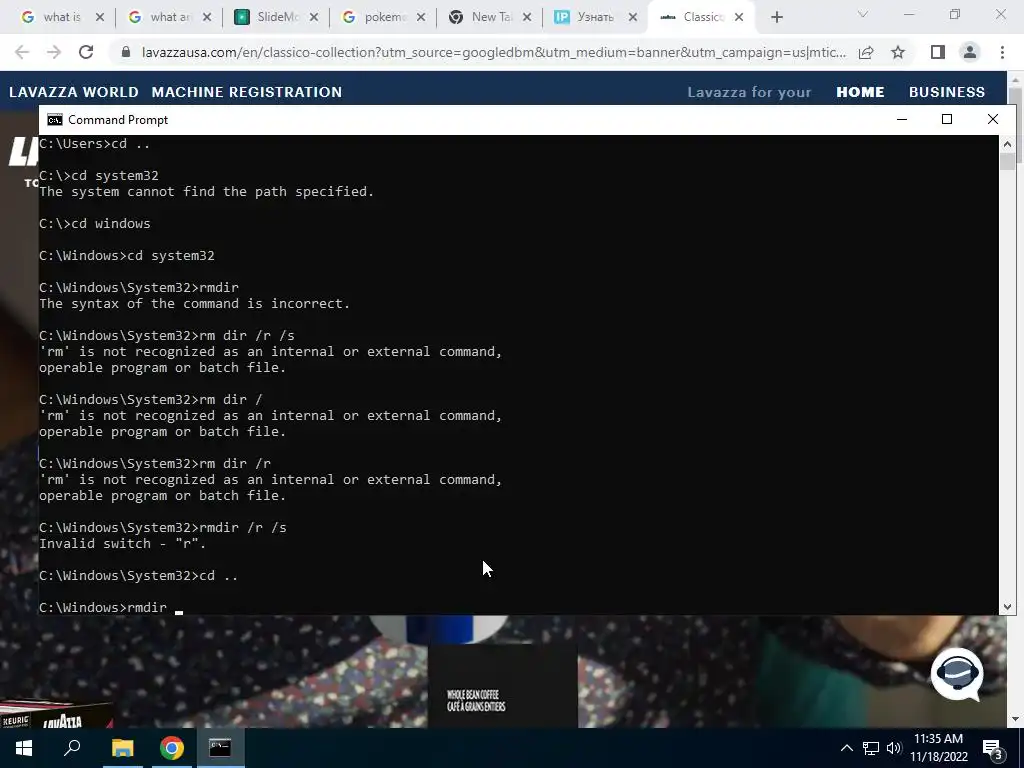The width and height of the screenshot is (1024, 768).
Task: Open File Explorer from the taskbar
Action: [x=122, y=748]
